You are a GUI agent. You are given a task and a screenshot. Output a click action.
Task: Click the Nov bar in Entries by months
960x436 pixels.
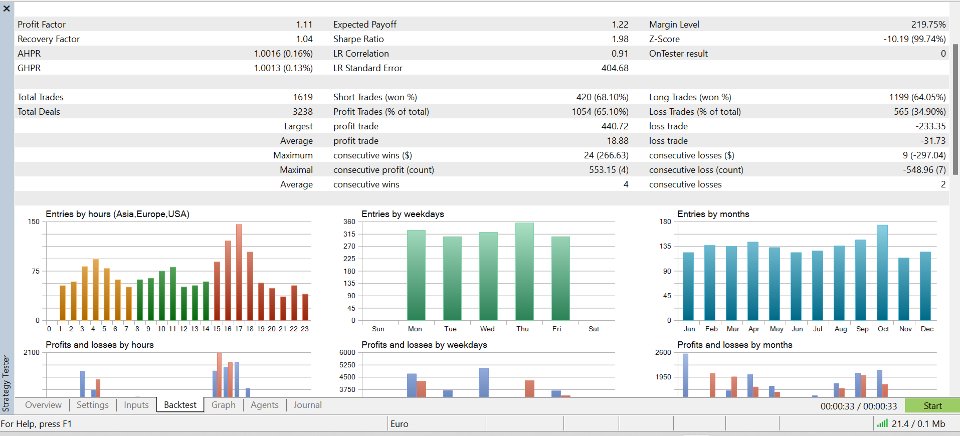[x=904, y=289]
